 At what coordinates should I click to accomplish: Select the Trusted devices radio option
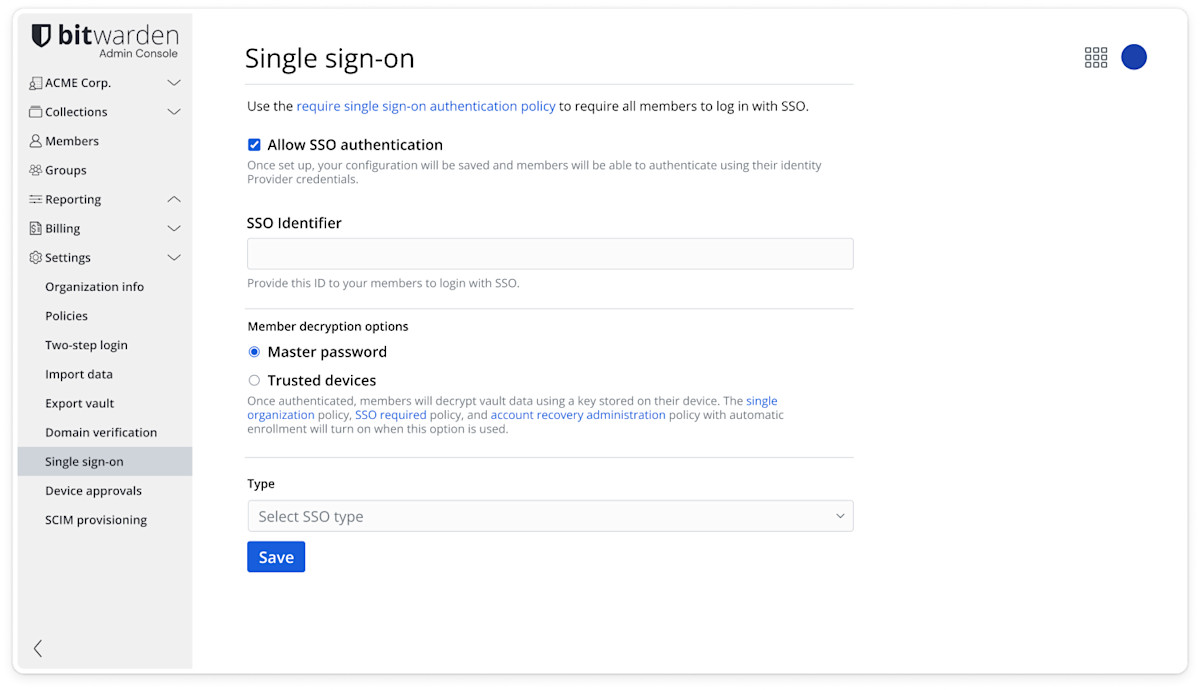254,380
